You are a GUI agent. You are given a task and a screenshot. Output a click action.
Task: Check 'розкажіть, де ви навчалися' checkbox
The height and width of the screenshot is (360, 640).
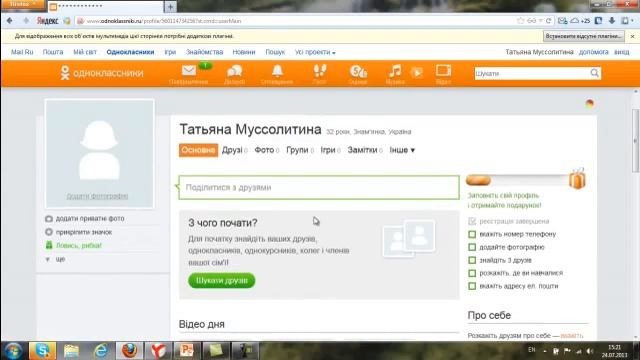point(472,273)
